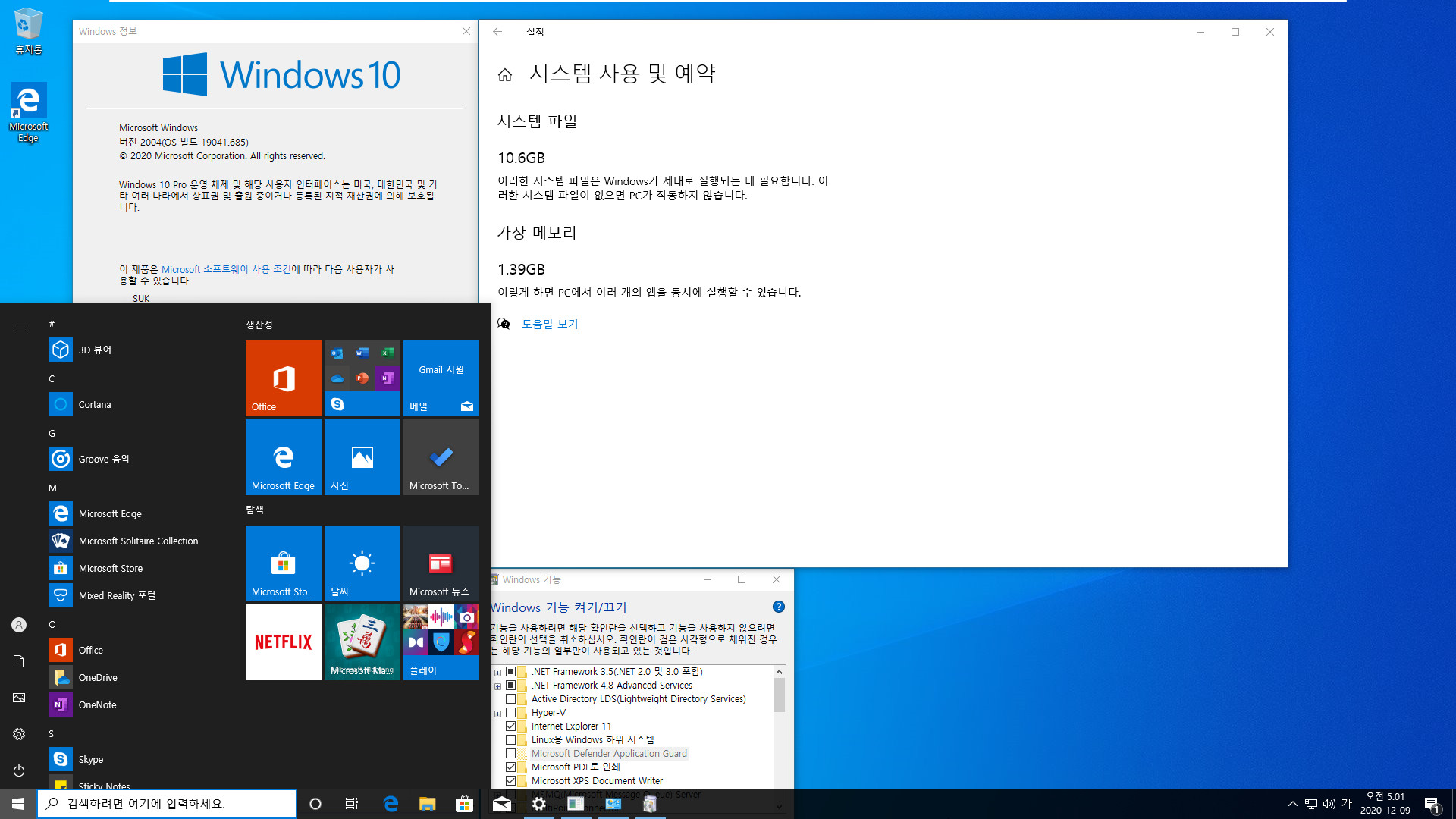Image resolution: width=1456 pixels, height=819 pixels.
Task: Click the Start menu hamburger expand icon
Action: point(19,325)
